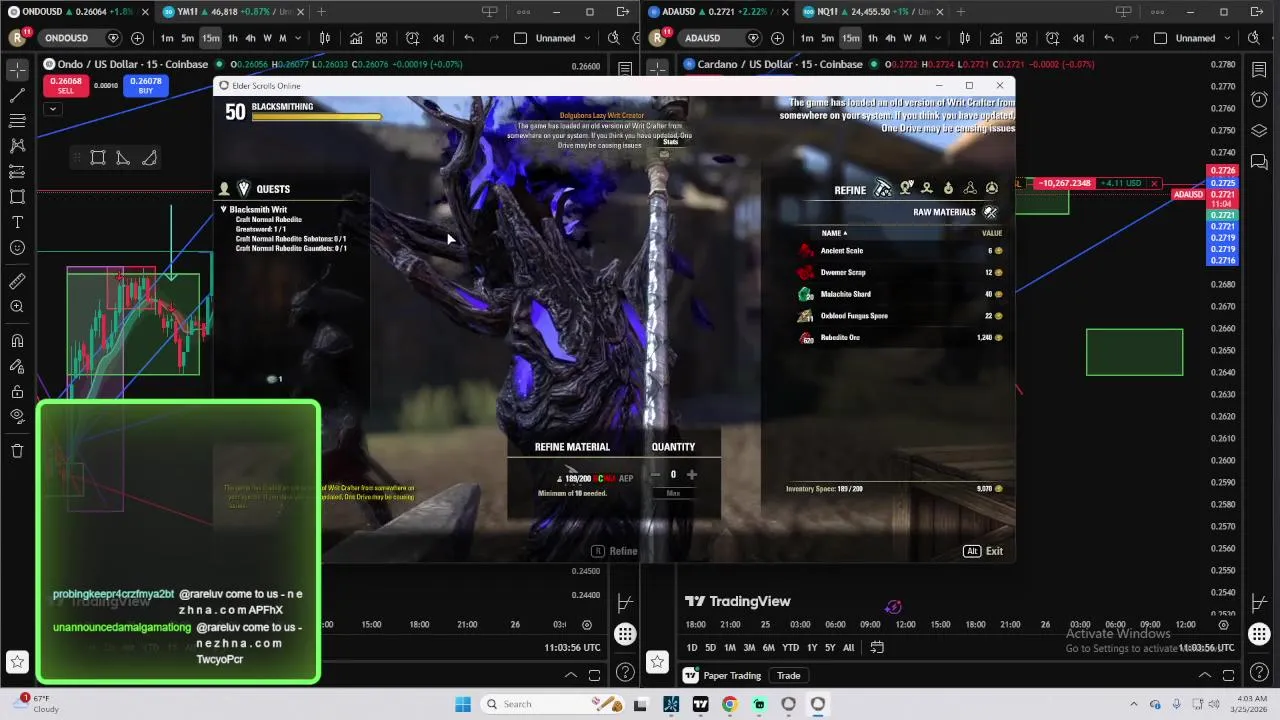Choose rectangle shape in floating drawing toolbar
1280x720 pixels.
(98, 158)
